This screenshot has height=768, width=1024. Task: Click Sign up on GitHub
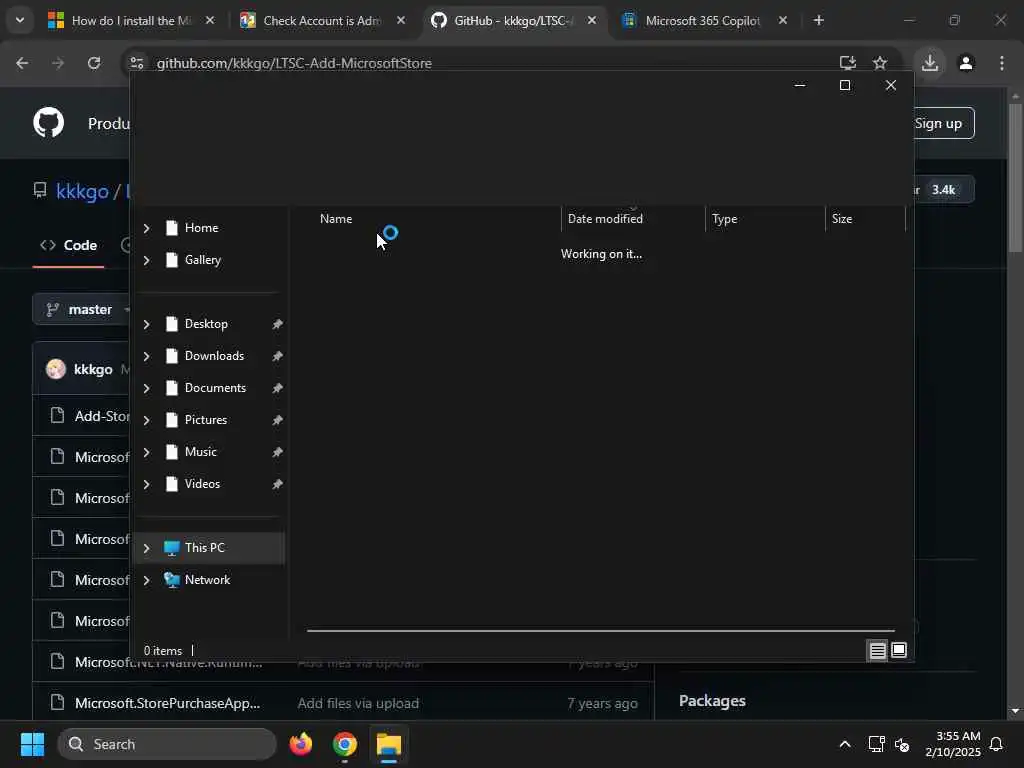[x=938, y=123]
